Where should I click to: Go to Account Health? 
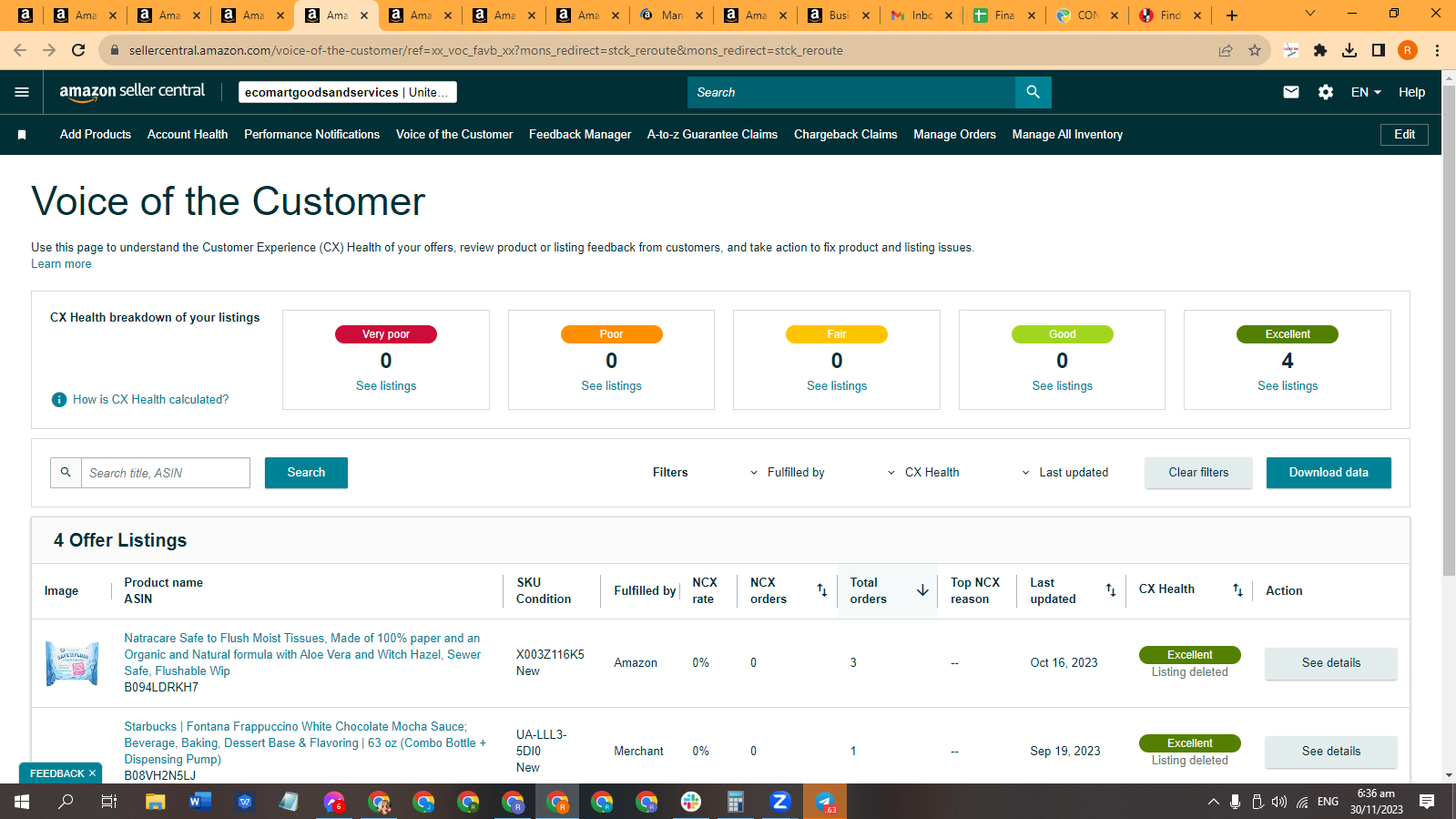tap(188, 135)
